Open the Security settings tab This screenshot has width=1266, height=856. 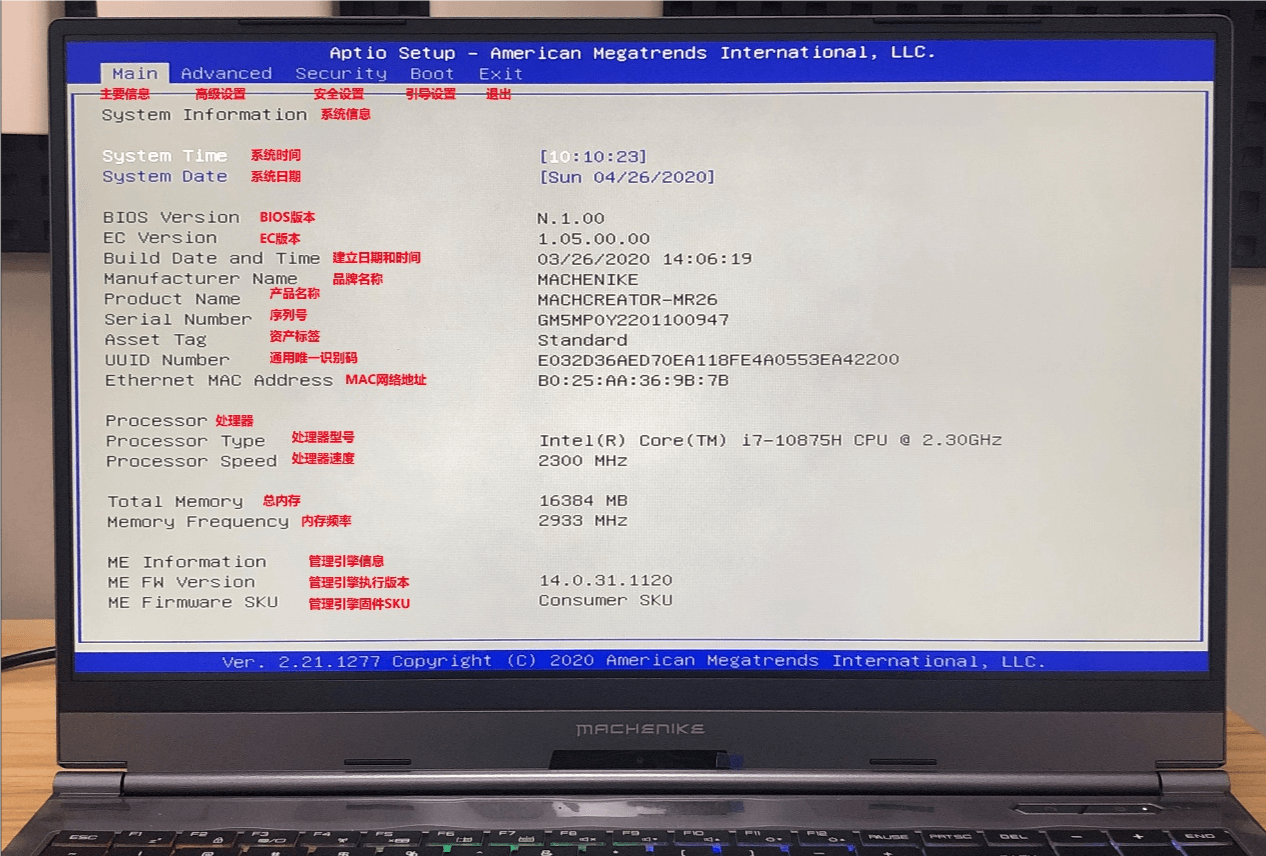point(341,73)
